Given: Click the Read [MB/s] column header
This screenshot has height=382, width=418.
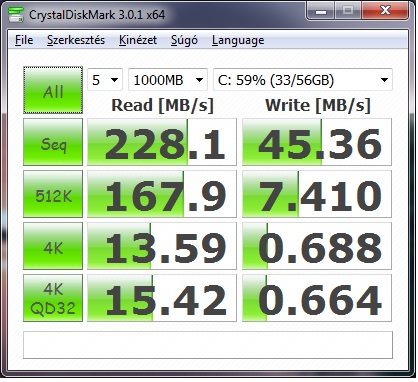Looking at the screenshot, I should click(x=162, y=105).
